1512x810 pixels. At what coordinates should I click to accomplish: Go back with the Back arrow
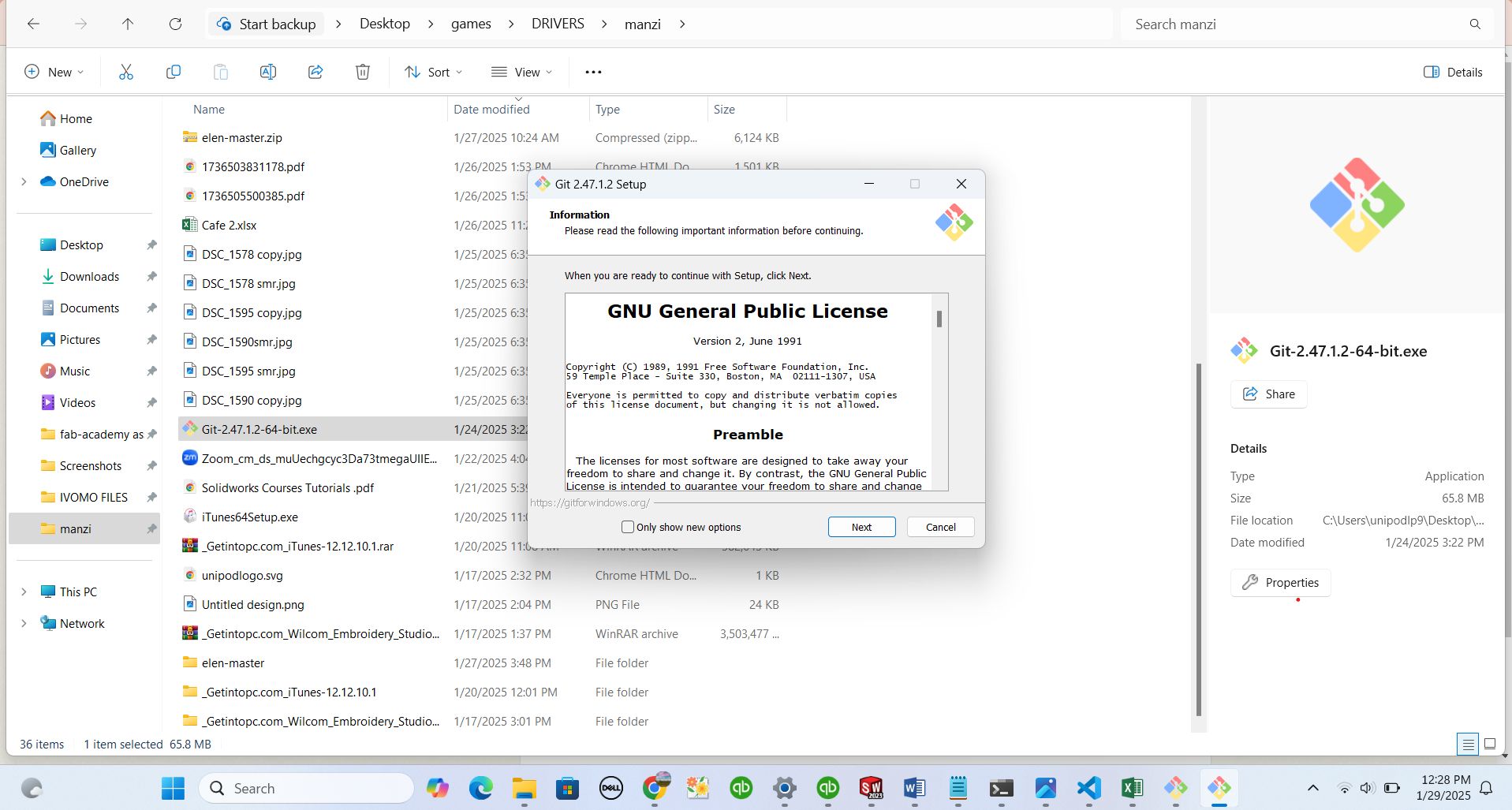33,24
